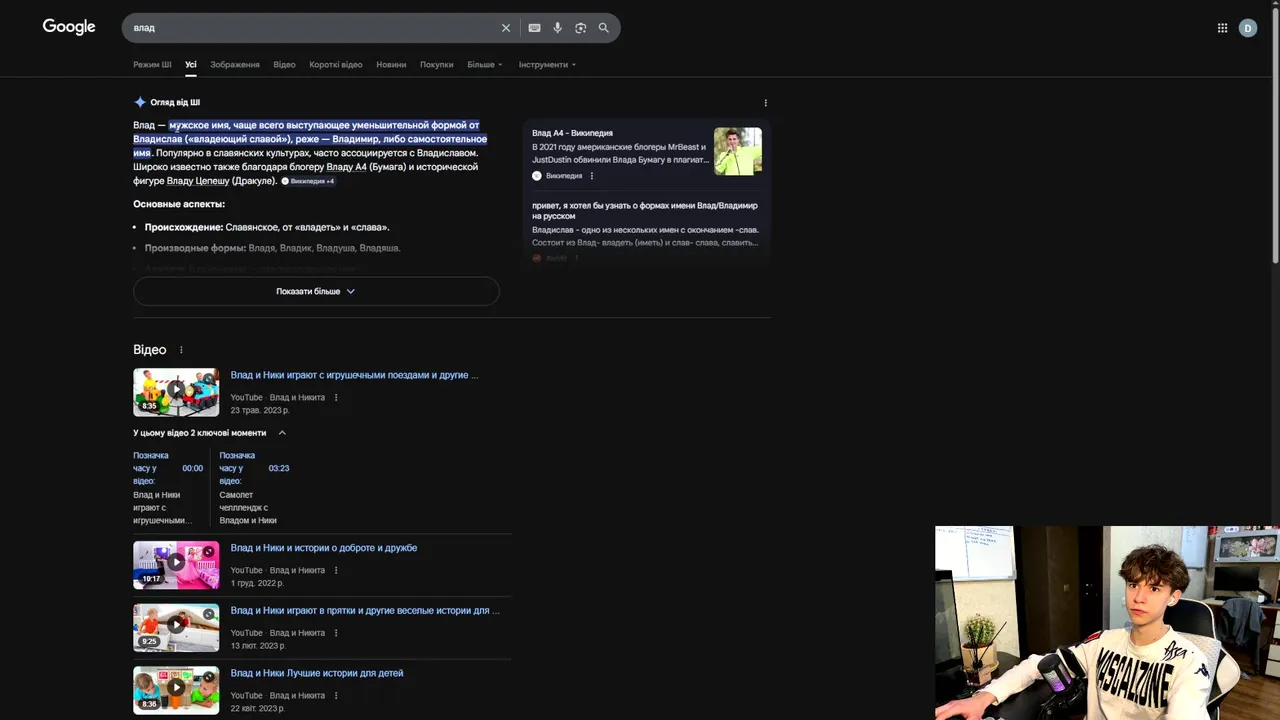
Task: Collapse the key moments section
Action: pos(282,433)
